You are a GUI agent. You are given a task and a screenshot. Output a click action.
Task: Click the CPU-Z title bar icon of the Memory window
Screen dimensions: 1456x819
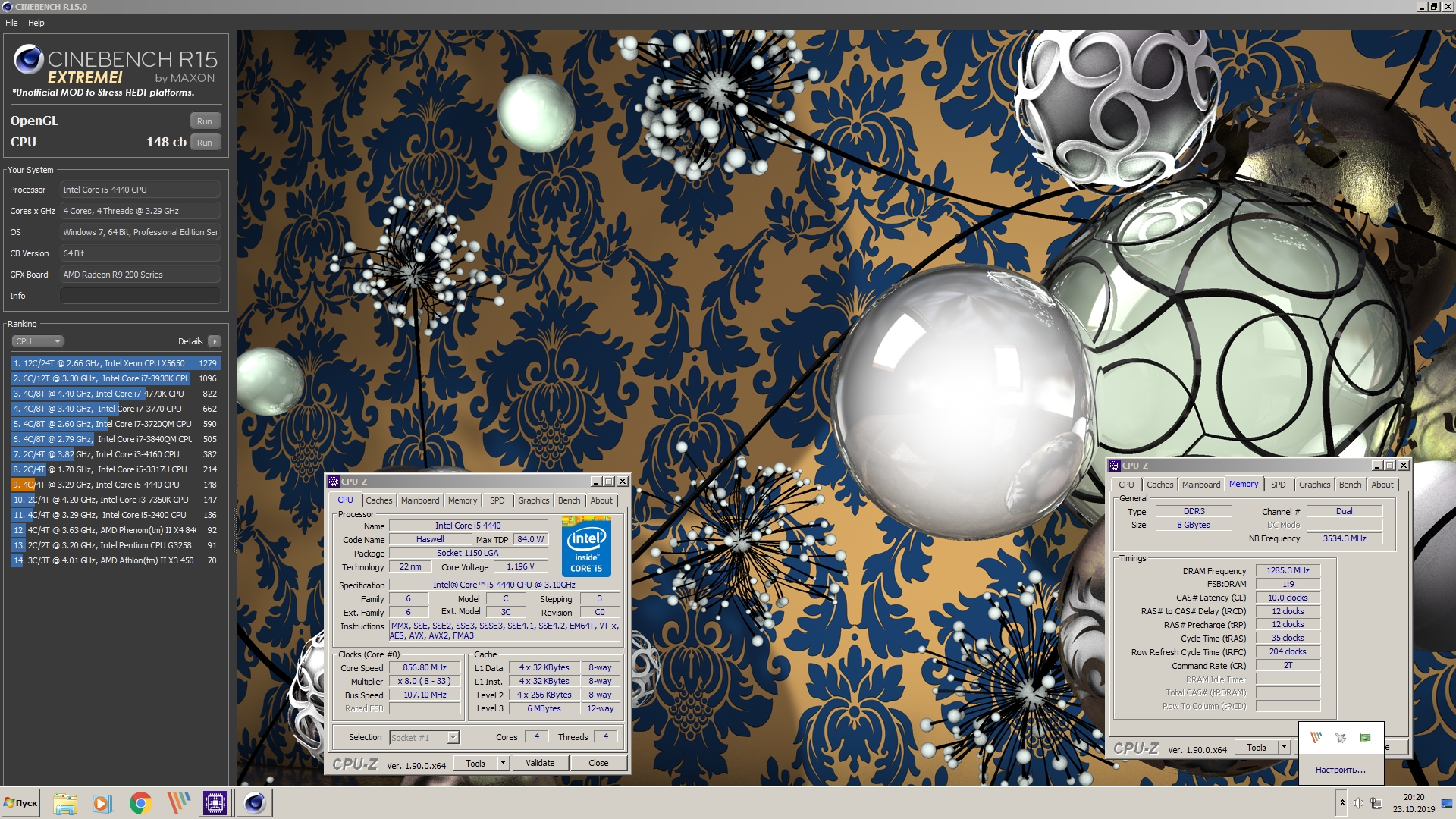[x=1115, y=466]
